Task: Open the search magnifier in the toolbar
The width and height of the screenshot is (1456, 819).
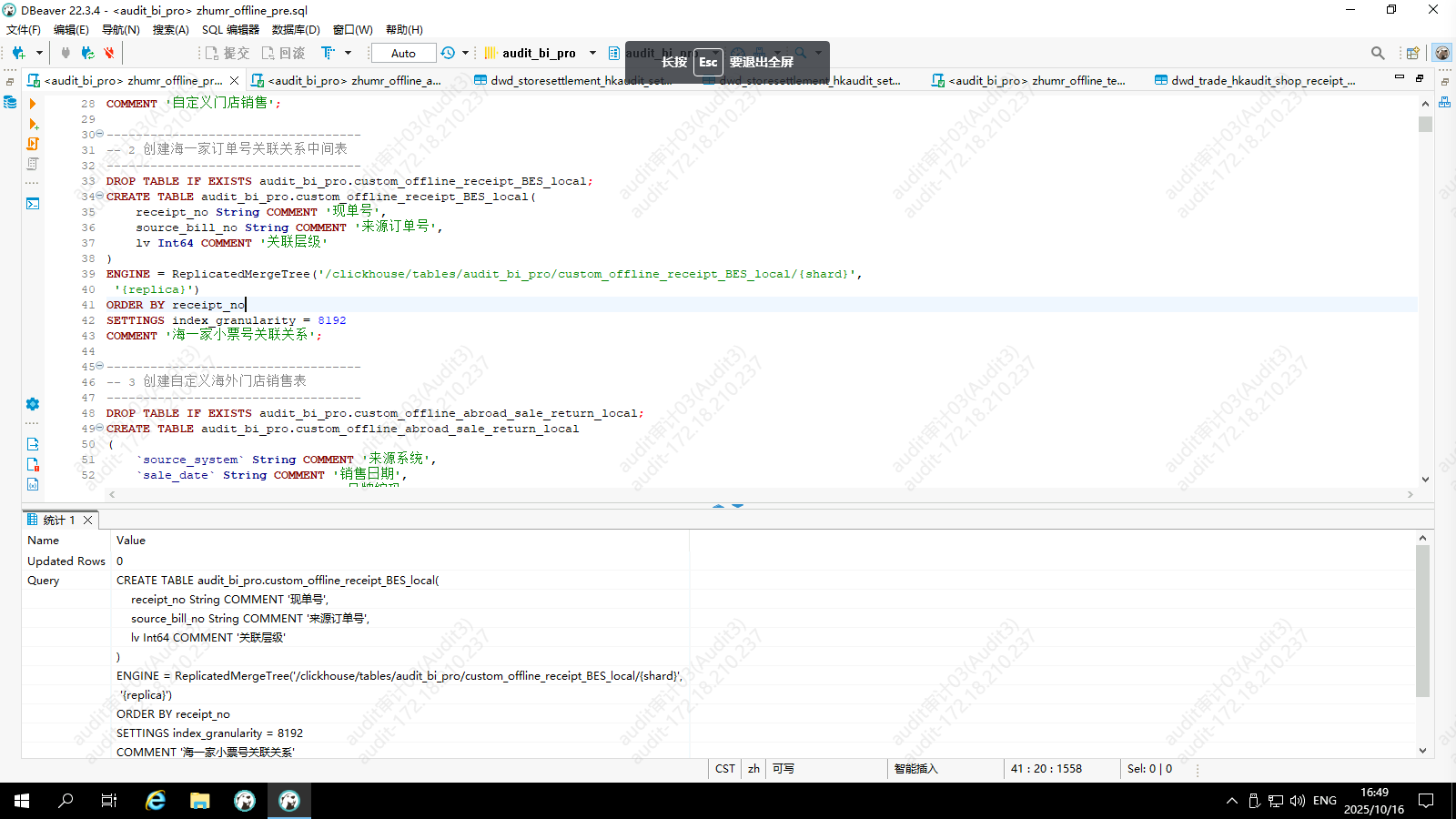Action: tap(1378, 53)
